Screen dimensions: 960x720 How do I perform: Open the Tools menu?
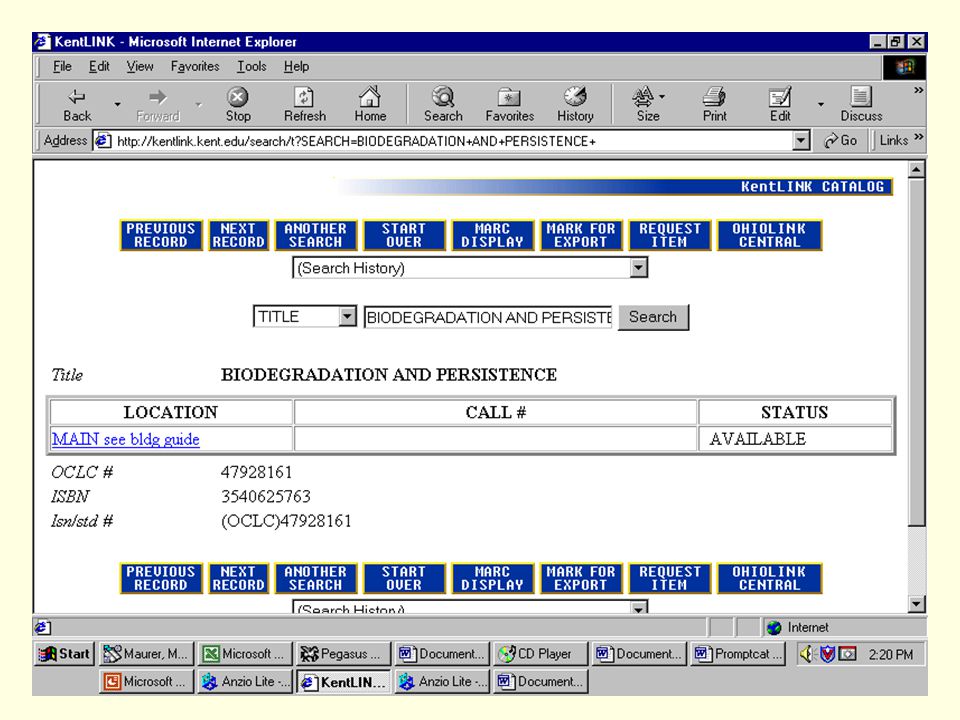click(x=252, y=66)
